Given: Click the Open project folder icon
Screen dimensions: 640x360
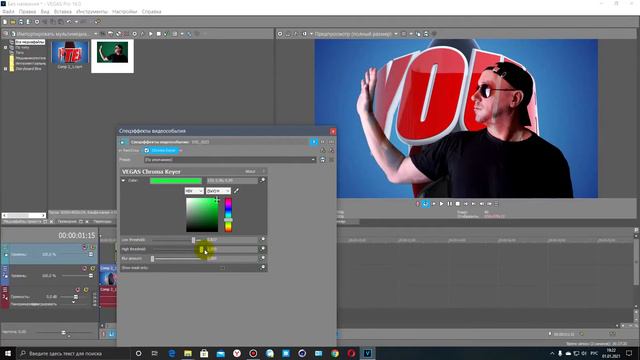Looking at the screenshot, I should [x=13, y=22].
